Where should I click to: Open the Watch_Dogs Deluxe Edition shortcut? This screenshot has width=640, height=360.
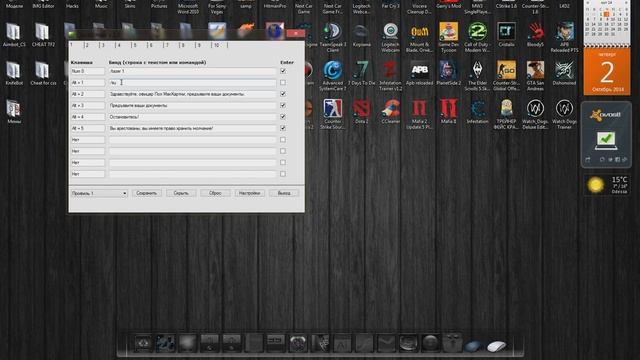(x=535, y=114)
